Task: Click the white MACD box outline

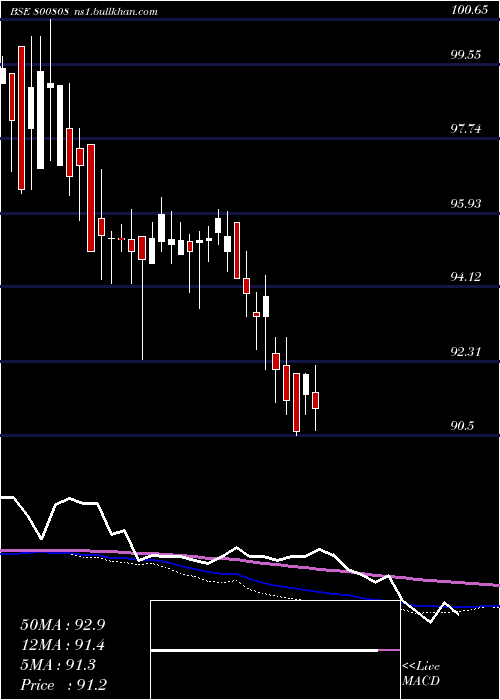Action: tap(275, 650)
